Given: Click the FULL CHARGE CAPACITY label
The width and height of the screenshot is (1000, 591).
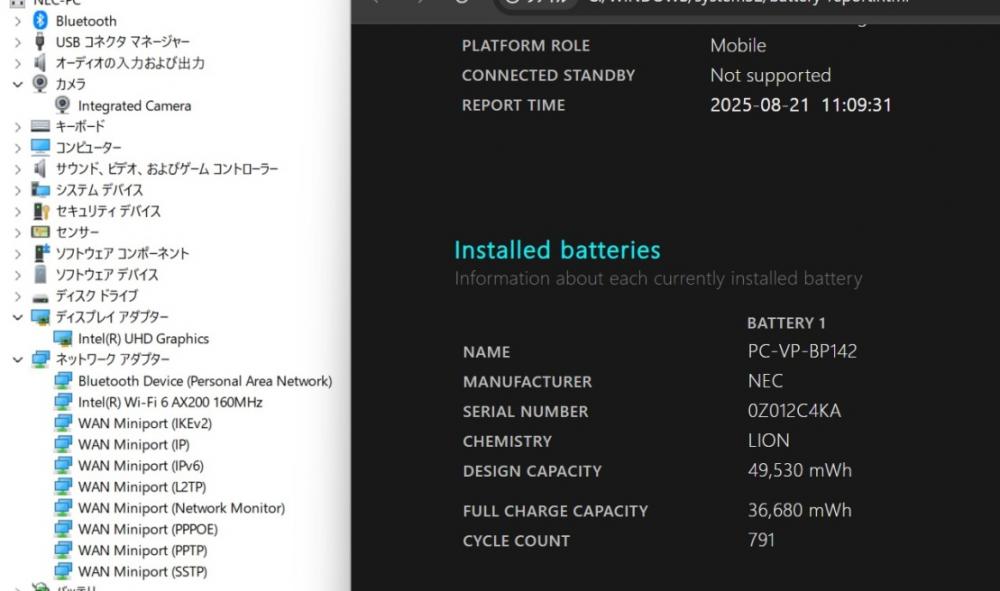Looking at the screenshot, I should point(555,511).
